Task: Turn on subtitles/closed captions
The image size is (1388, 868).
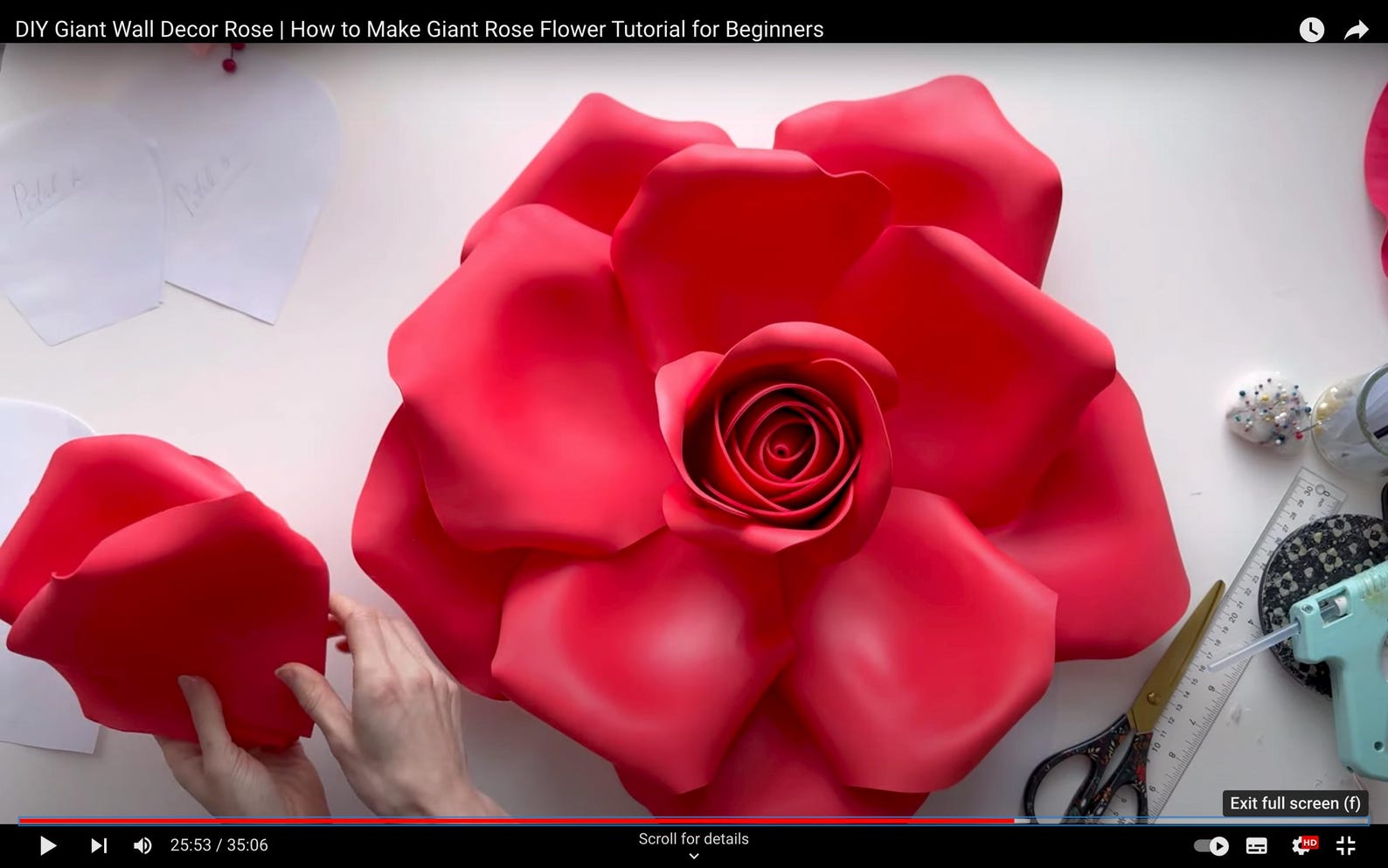Action: click(1257, 845)
